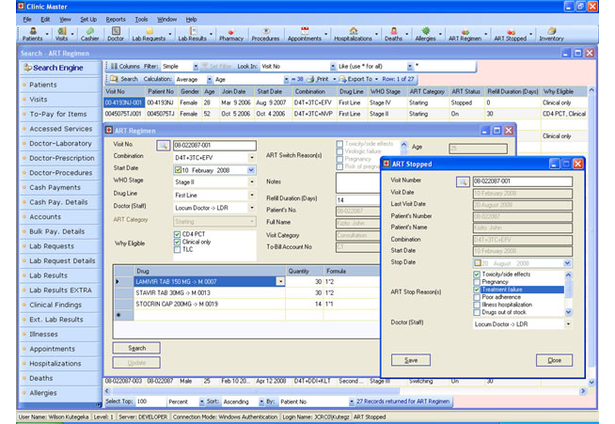The width and height of the screenshot is (615, 424).
Task: Click the Export To icon
Action: click(342, 79)
